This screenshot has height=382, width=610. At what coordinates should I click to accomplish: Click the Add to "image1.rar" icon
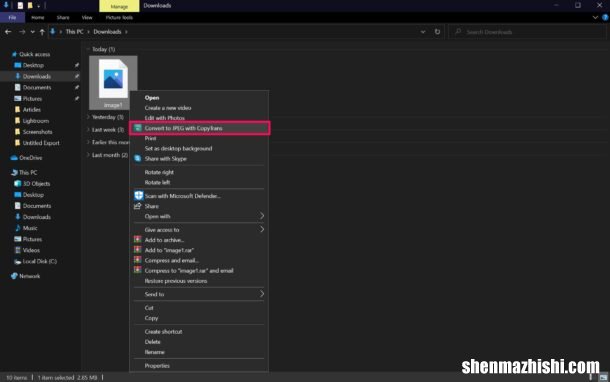[x=138, y=250]
